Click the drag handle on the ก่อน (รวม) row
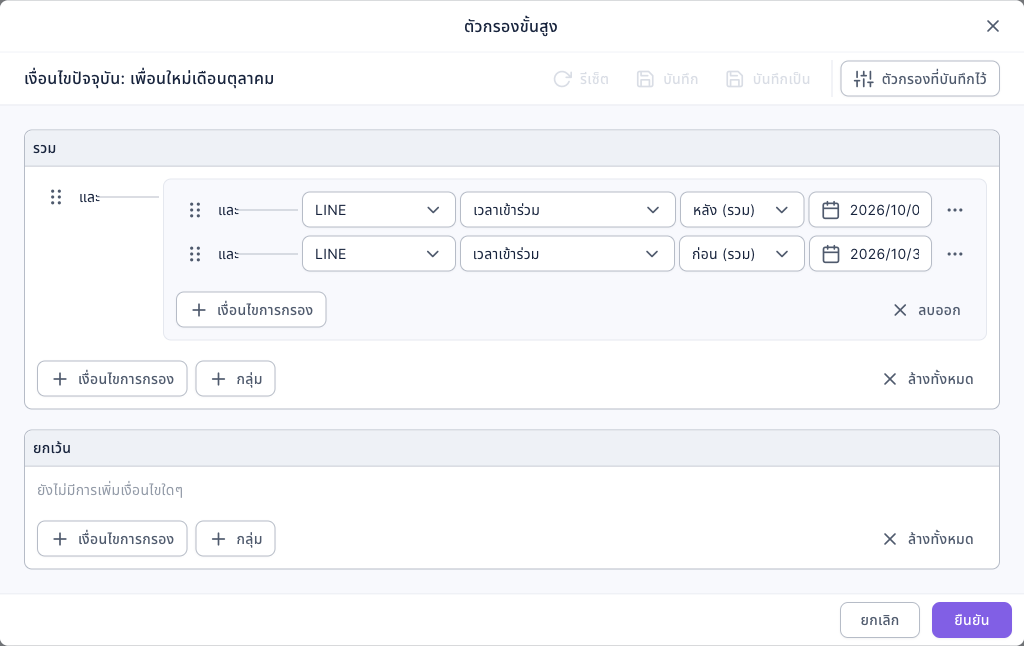Screen dimensions: 1024x646 [x=195, y=254]
